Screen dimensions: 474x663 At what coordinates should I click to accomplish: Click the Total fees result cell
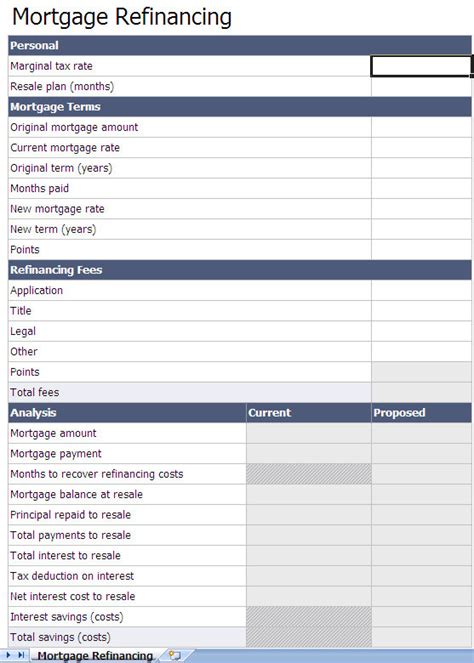(421, 392)
